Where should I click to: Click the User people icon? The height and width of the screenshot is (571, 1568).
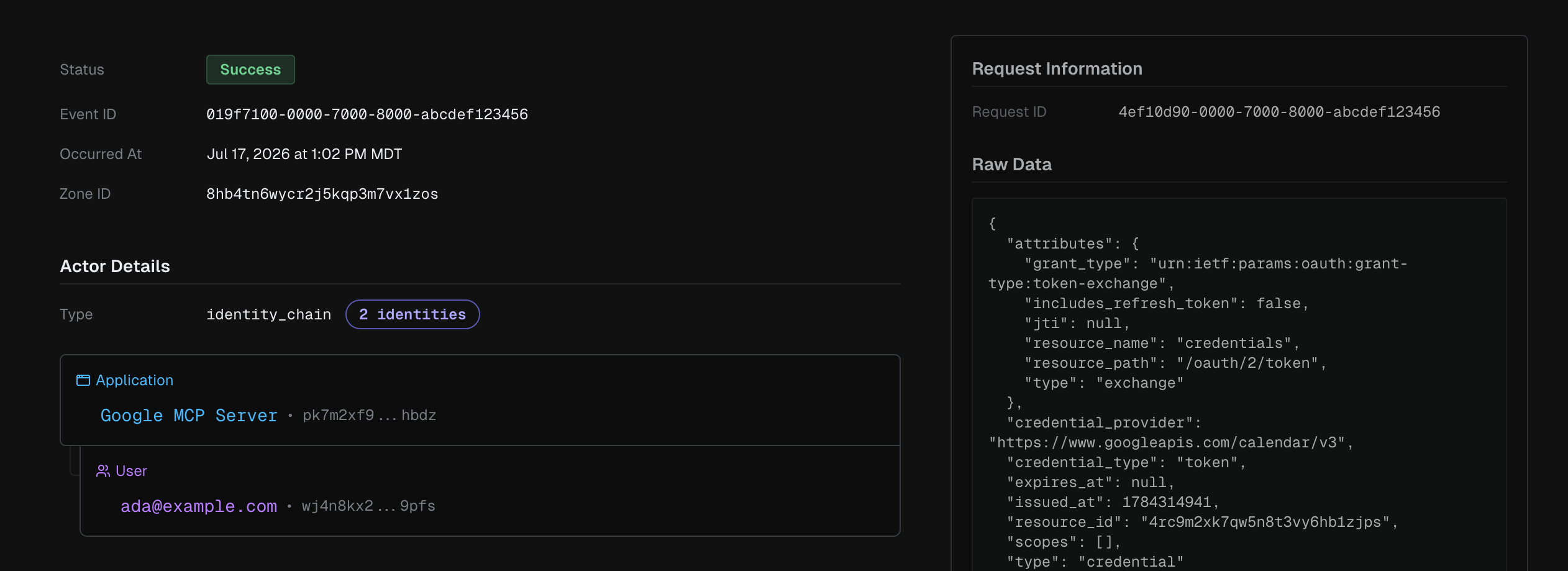103,471
